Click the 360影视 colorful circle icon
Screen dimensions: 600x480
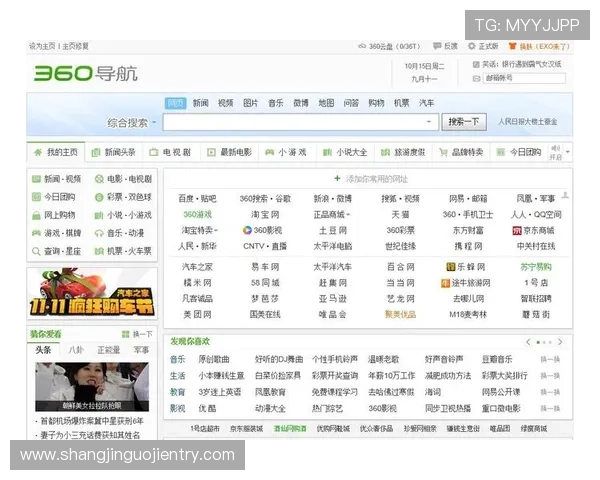pyautogui.click(x=247, y=230)
